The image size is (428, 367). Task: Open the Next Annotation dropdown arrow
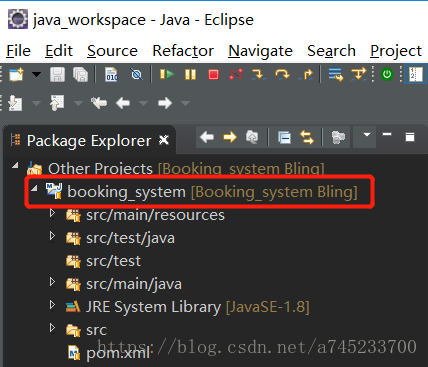pos(36,103)
